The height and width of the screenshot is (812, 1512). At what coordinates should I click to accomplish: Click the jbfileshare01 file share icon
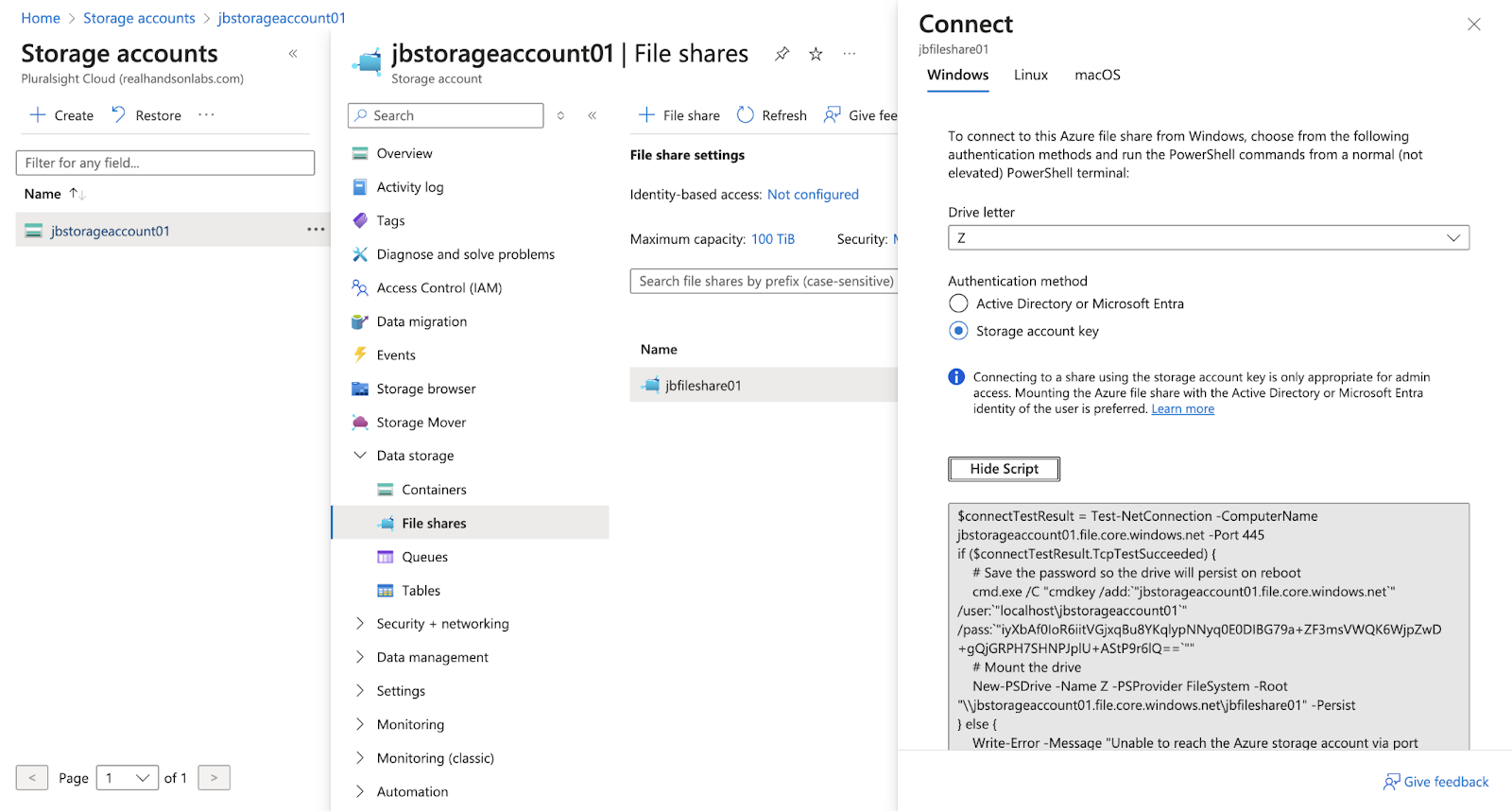(650, 385)
